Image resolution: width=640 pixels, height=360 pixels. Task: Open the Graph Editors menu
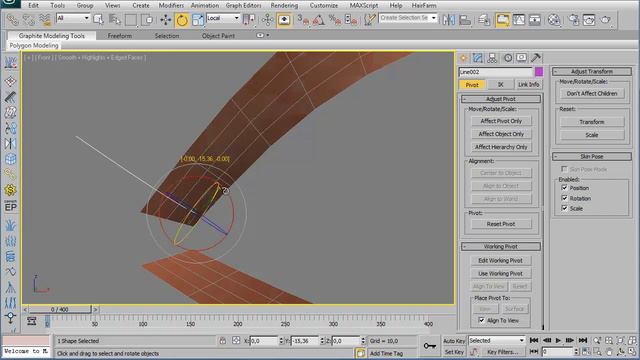(x=243, y=5)
